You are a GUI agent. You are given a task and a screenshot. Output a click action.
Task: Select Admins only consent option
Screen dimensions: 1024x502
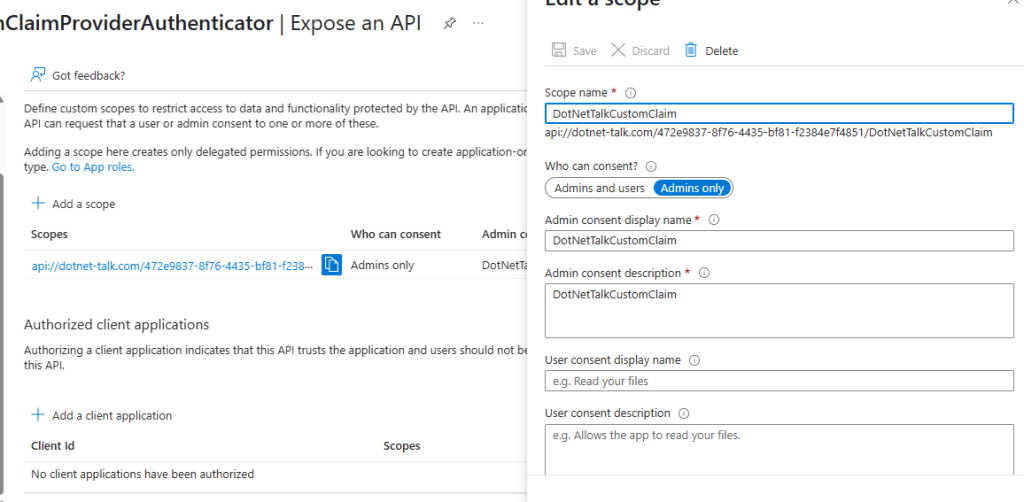point(692,188)
